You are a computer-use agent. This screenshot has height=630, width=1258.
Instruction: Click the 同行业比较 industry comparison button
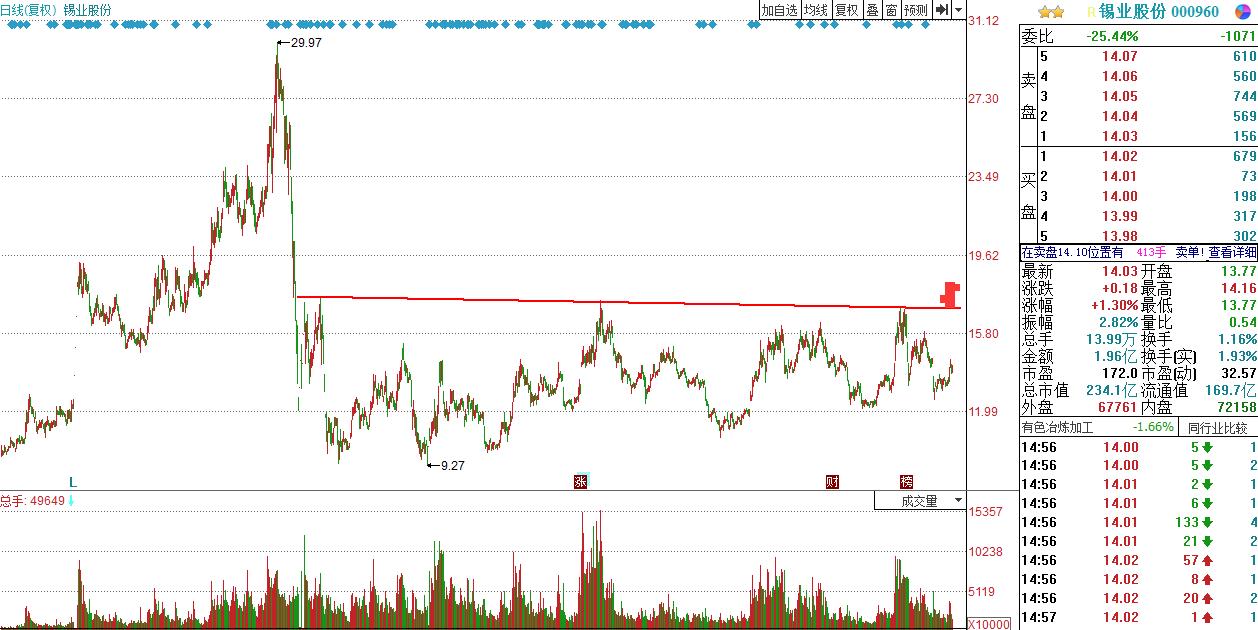1217,428
